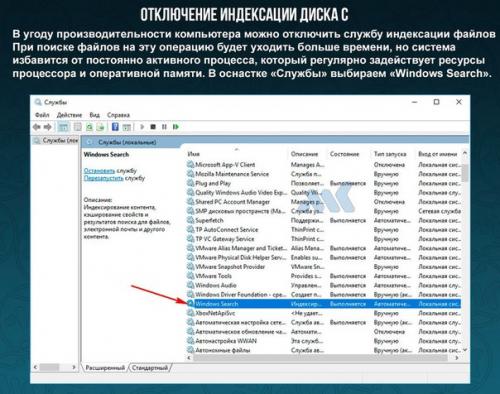
Task: Click the Export list toolbar icon
Action: tap(100, 127)
